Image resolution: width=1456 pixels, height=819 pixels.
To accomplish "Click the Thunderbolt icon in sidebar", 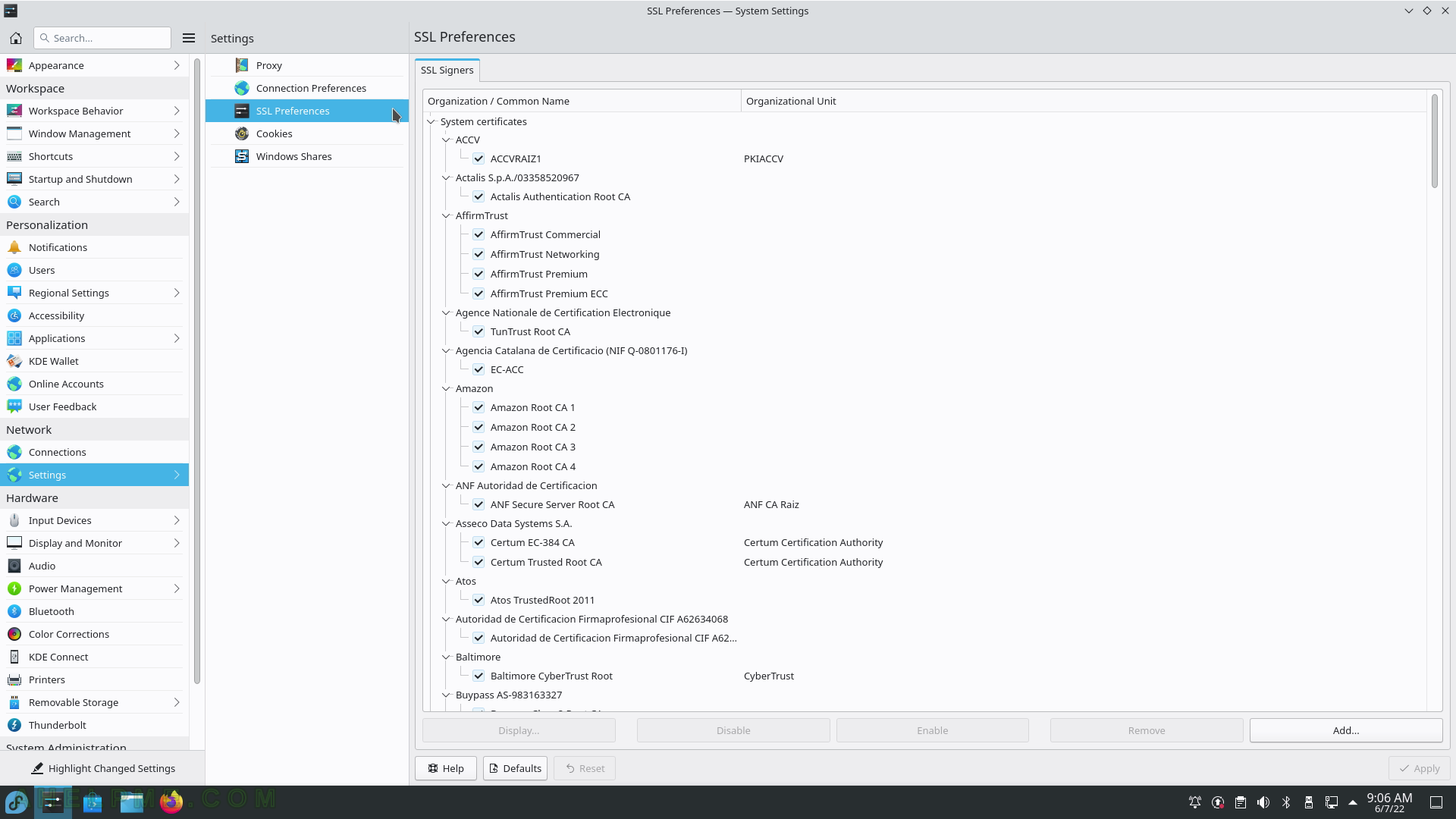I will [14, 725].
